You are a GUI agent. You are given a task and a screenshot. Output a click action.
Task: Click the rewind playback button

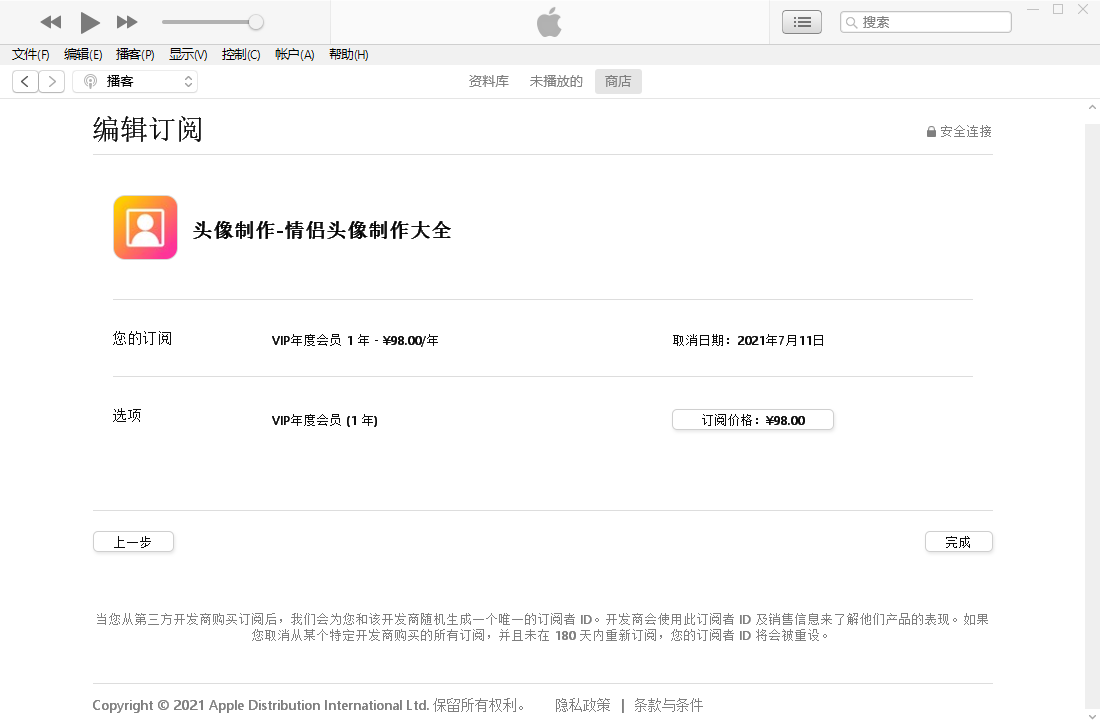coord(51,22)
